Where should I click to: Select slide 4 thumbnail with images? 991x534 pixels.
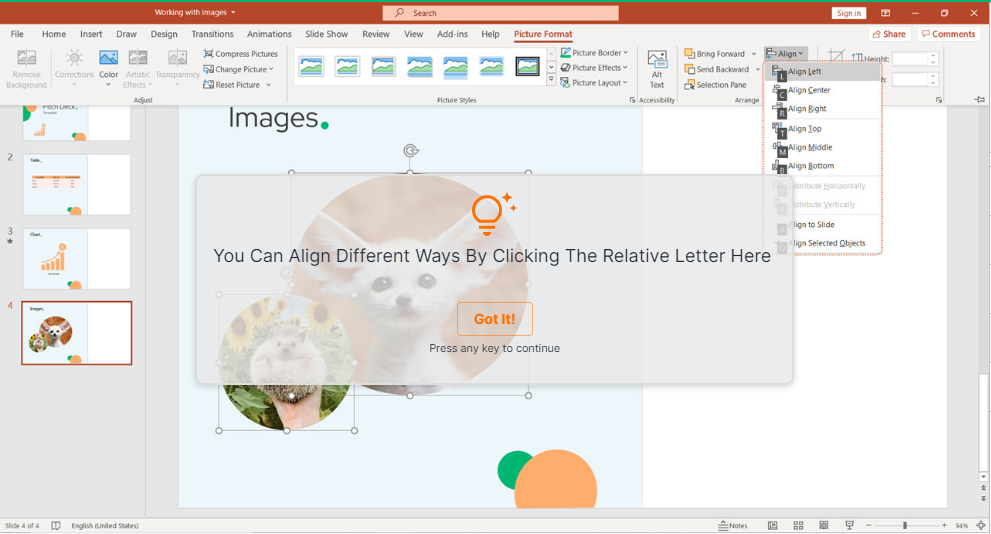tap(76, 333)
